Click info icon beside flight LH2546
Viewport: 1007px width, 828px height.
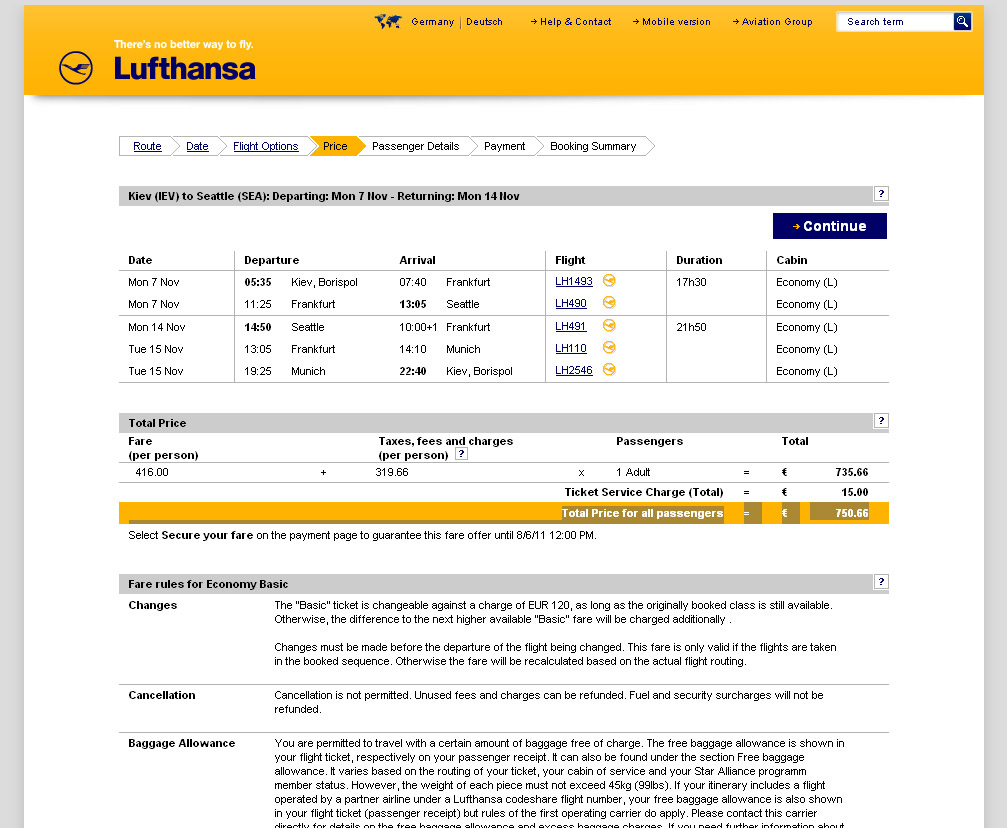[609, 370]
